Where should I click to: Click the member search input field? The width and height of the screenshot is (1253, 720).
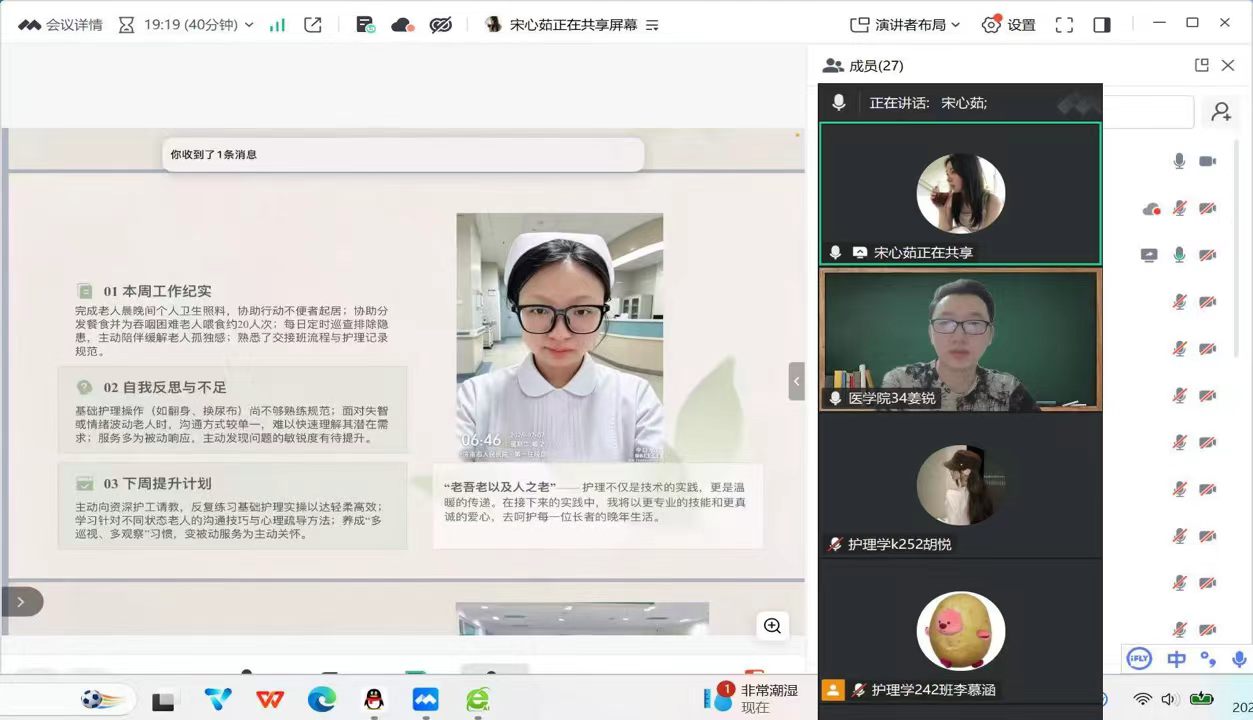[x=1148, y=112]
